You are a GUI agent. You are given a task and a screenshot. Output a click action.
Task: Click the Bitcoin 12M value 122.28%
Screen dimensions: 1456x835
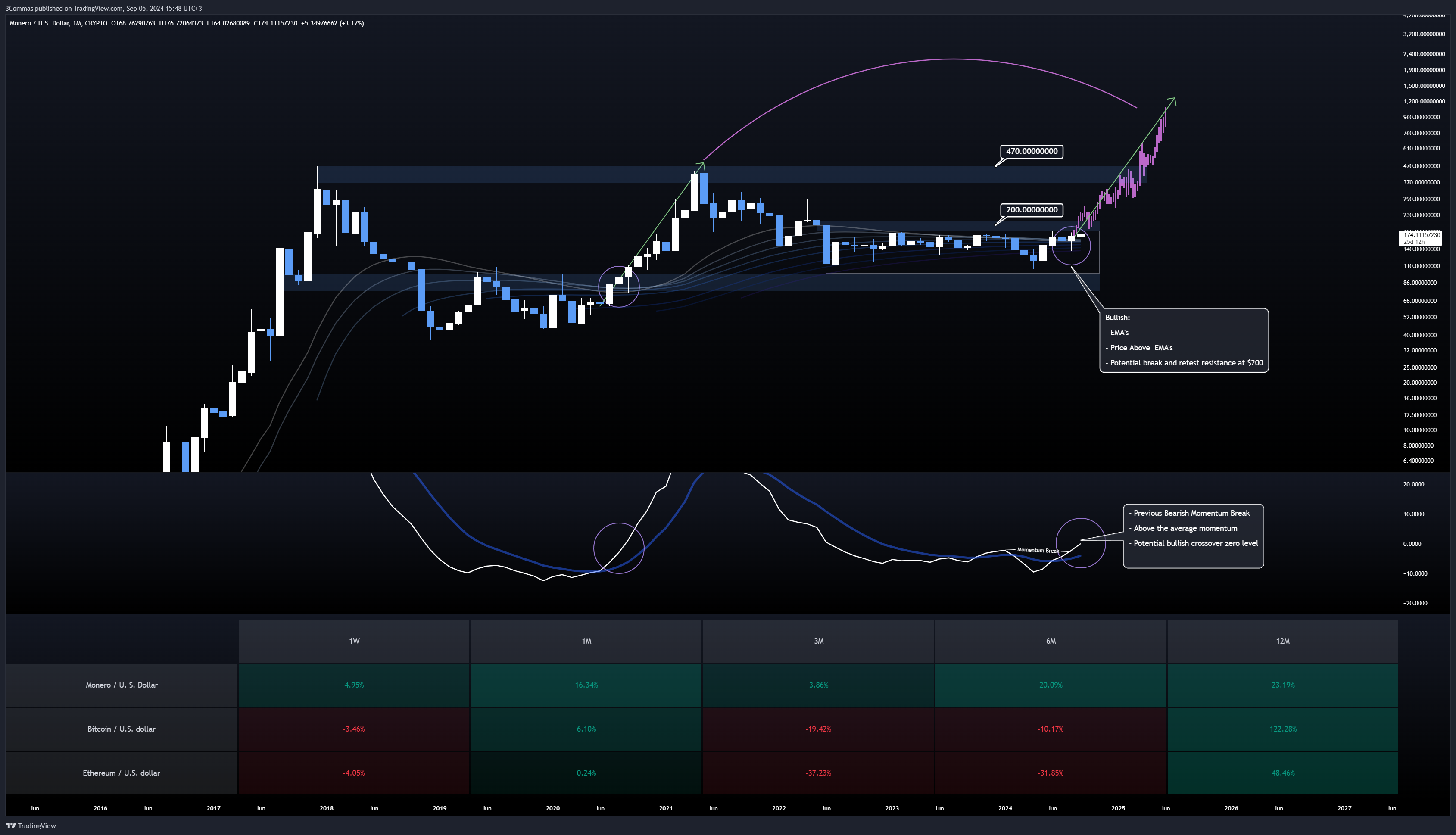[x=1283, y=729]
